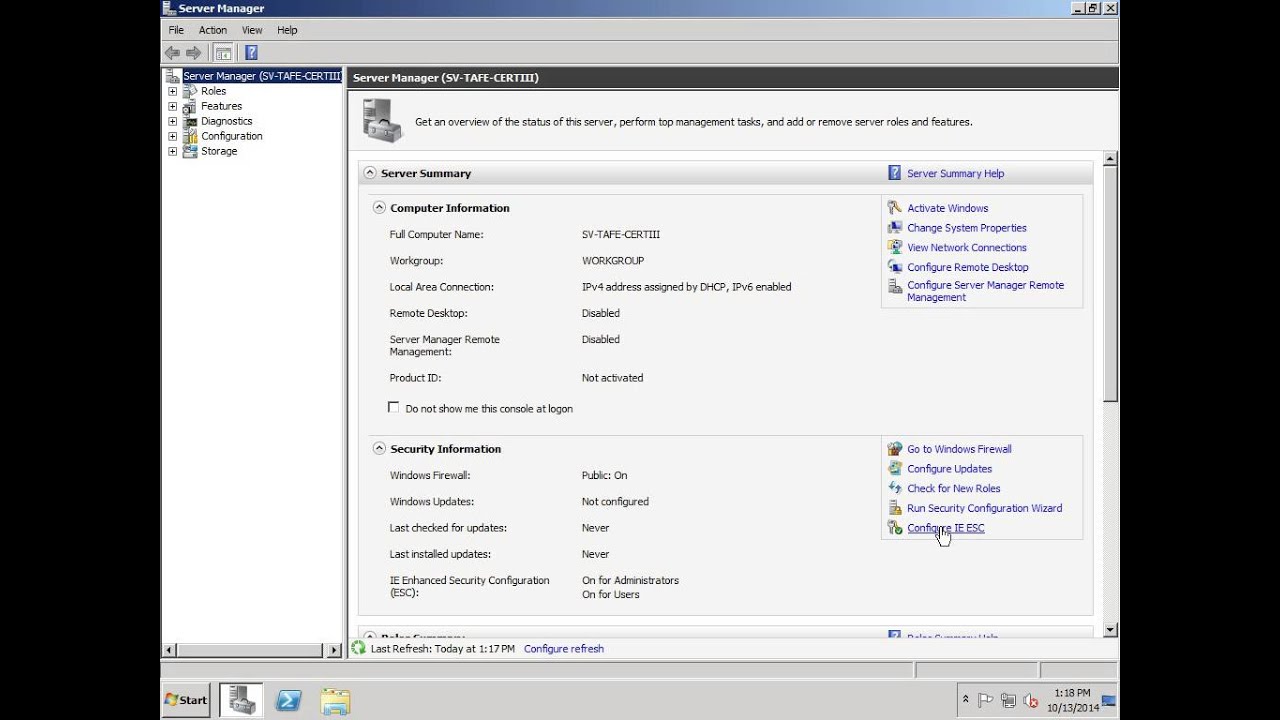1280x720 pixels.
Task: Click the 'WORKGROUP' workgroup value
Action: tap(612, 260)
